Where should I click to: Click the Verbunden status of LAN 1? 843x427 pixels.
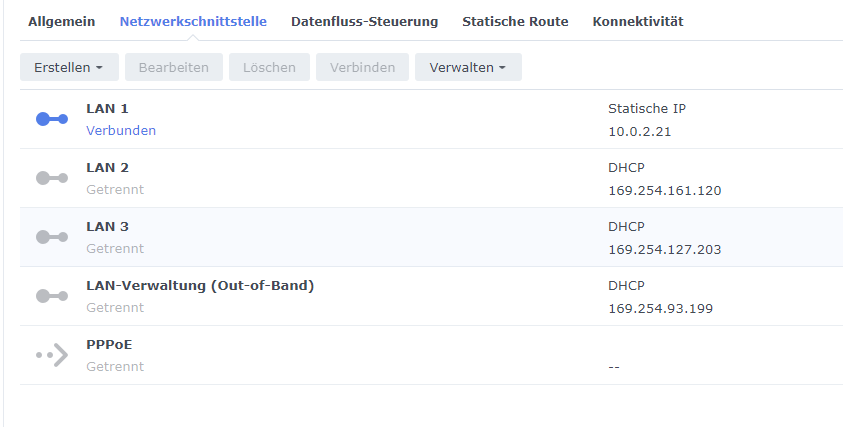(x=121, y=130)
